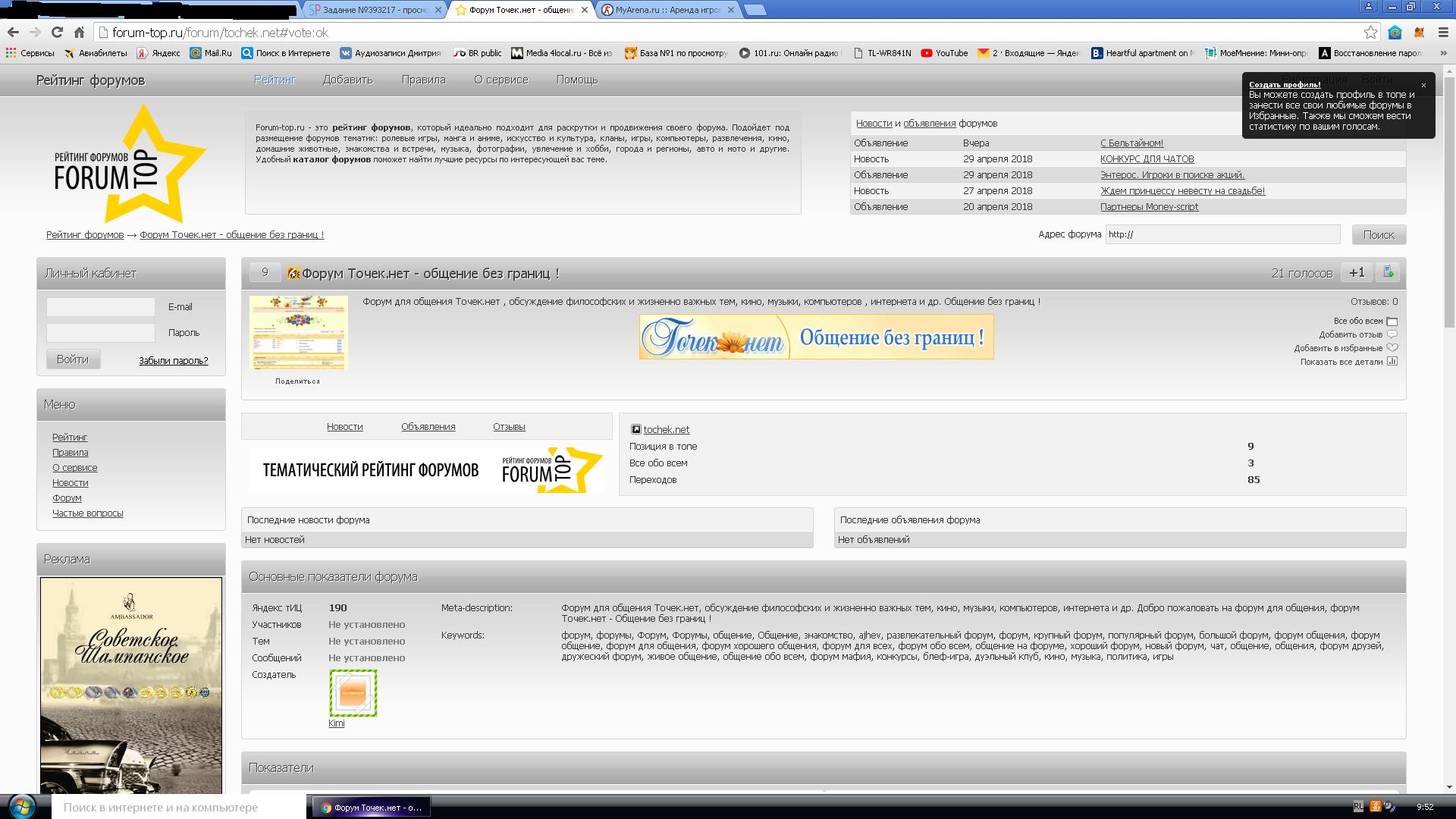Click the add review speech bubble icon
Image resolution: width=1456 pixels, height=819 pixels.
point(1392,334)
